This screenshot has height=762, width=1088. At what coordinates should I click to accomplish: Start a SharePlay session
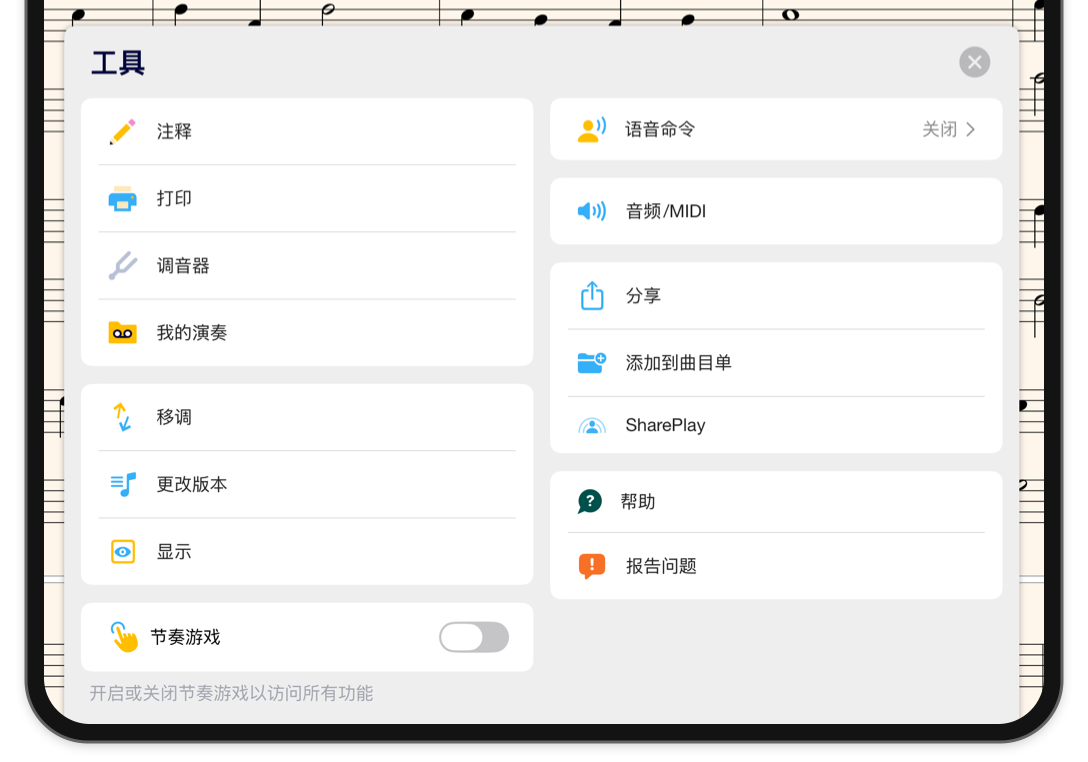click(x=776, y=425)
